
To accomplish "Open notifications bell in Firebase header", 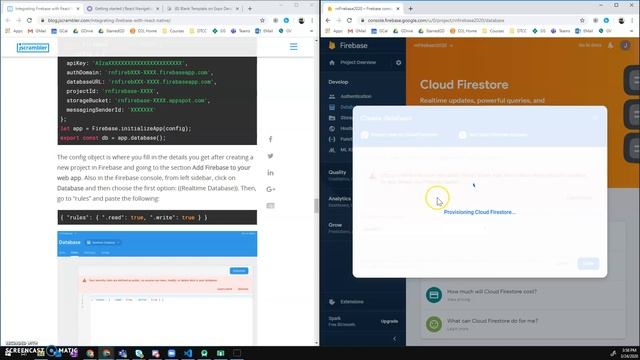I will (611, 45).
